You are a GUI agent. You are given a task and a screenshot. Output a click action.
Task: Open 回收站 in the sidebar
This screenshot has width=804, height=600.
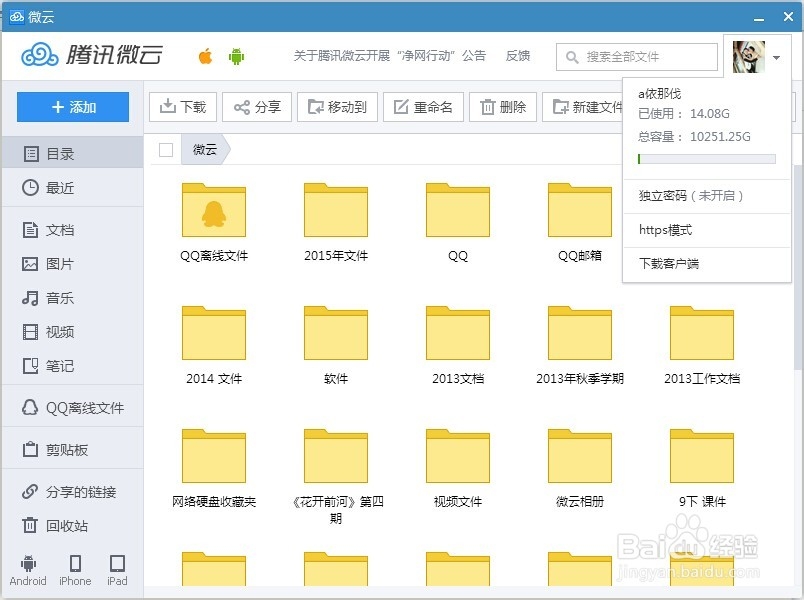pos(72,526)
